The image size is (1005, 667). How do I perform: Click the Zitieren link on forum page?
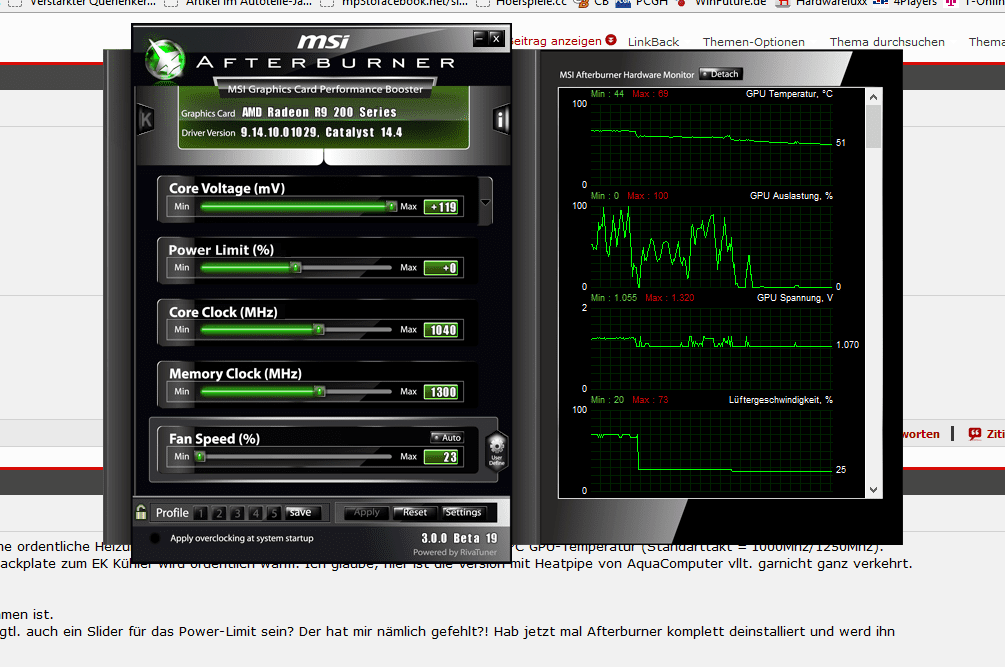coord(995,434)
